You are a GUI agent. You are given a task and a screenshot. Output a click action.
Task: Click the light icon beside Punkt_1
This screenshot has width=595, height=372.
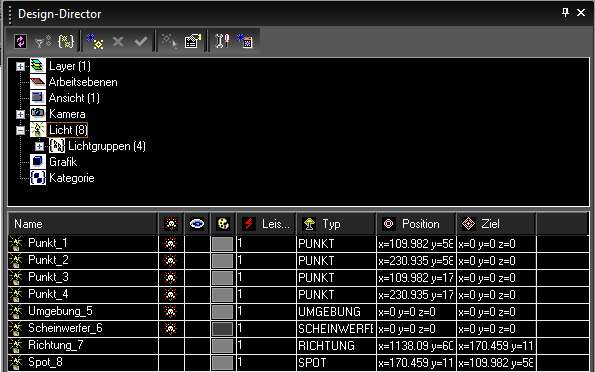pyautogui.click(x=16, y=243)
